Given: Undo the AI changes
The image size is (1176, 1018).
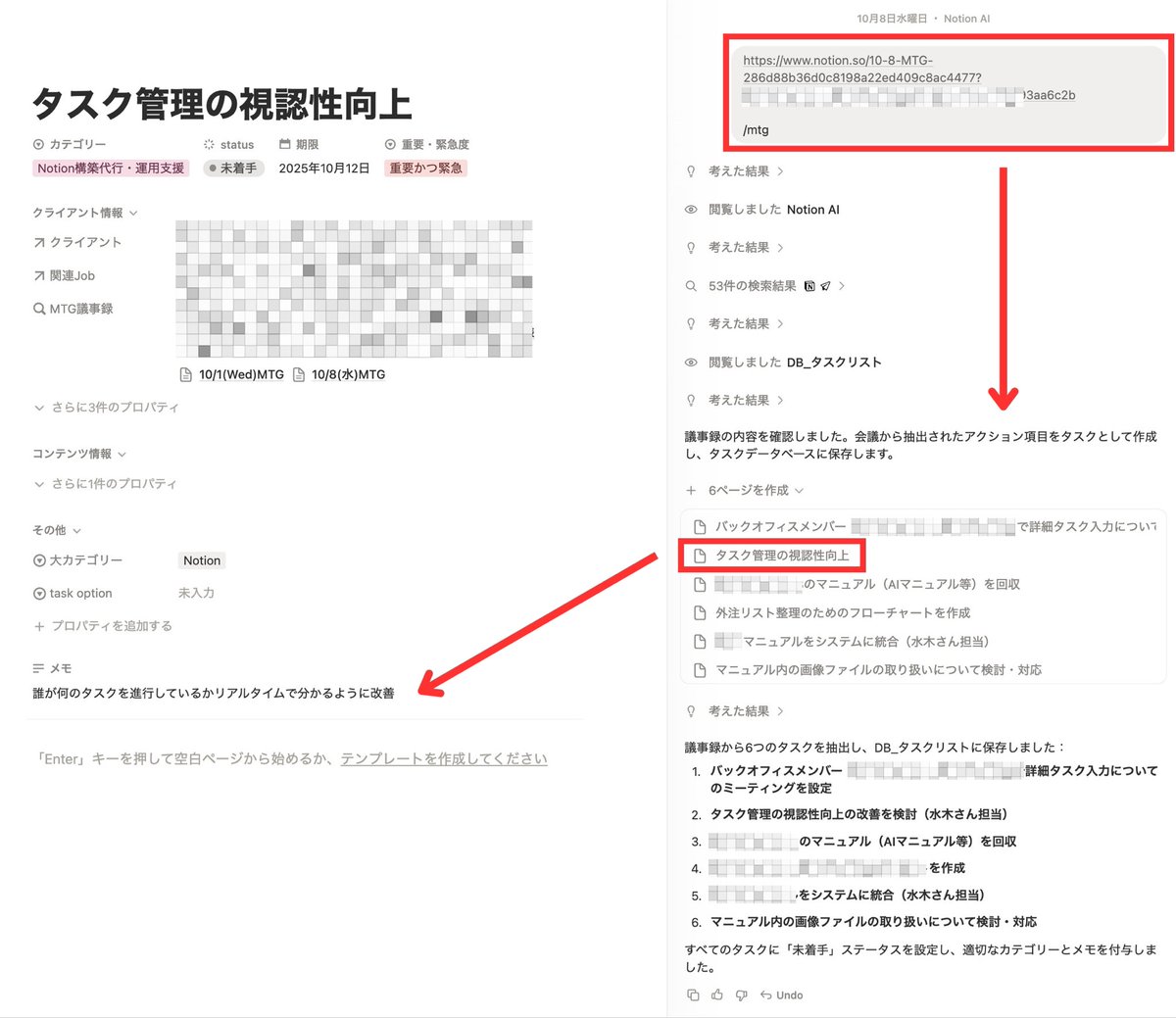Looking at the screenshot, I should pos(781,994).
